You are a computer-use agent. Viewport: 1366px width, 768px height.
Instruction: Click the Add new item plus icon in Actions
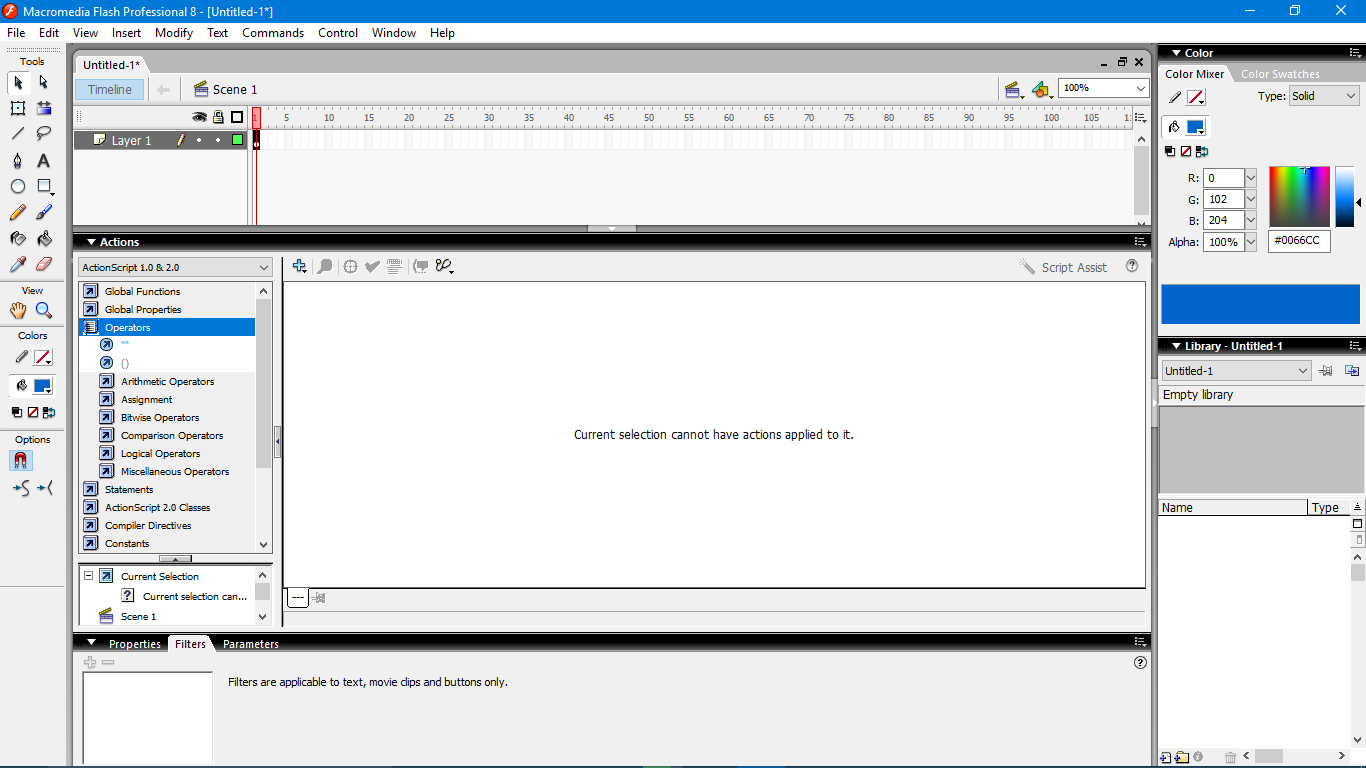[x=299, y=266]
